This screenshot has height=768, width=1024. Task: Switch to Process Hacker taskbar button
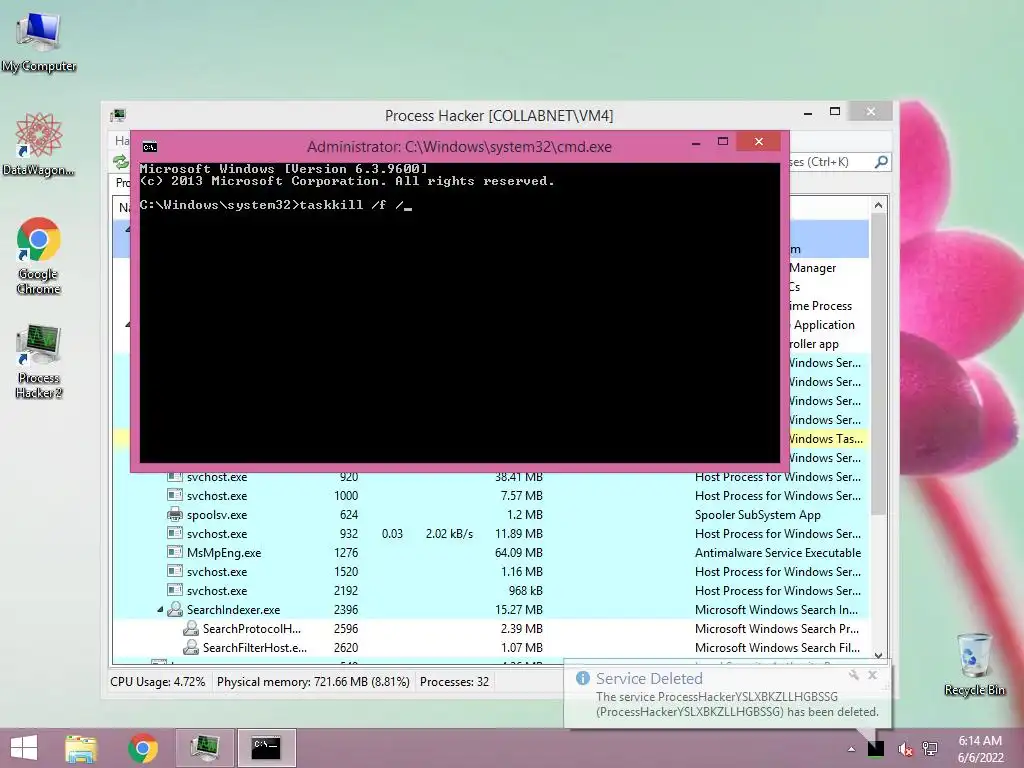pyautogui.click(x=204, y=748)
